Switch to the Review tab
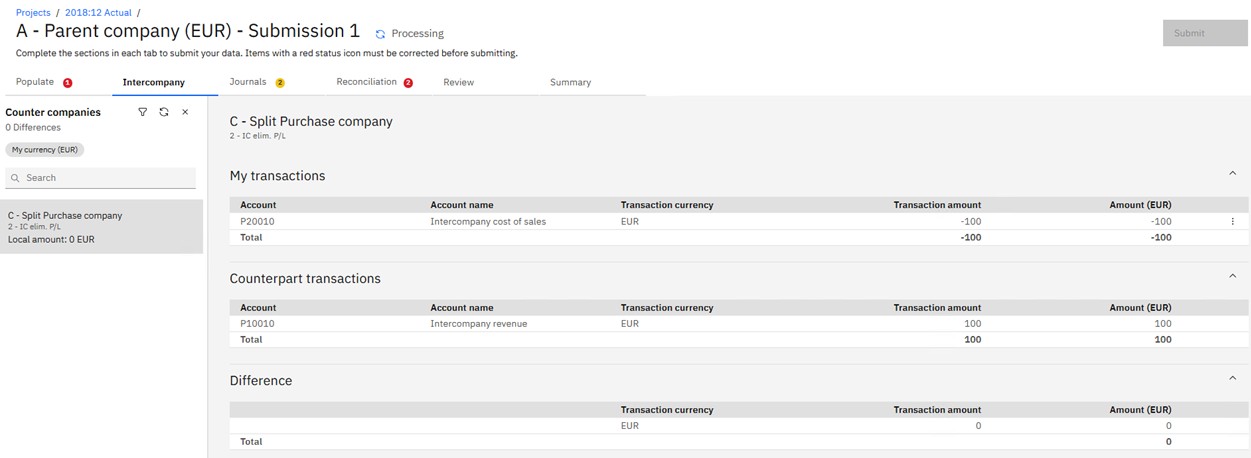Screen dimensions: 1251x458 click(x=458, y=82)
